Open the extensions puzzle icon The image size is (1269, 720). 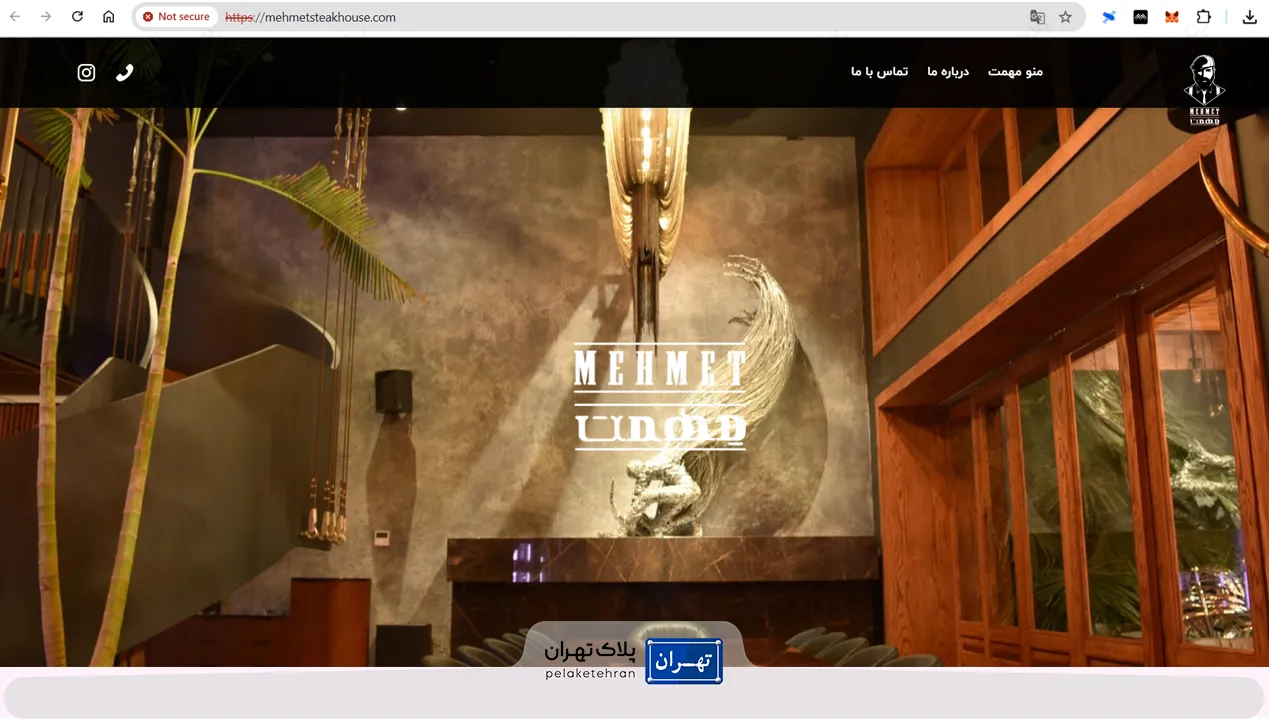(1204, 17)
